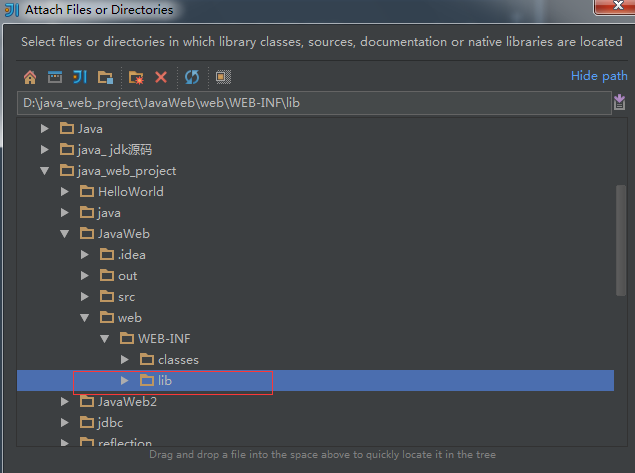
Task: Expand the java subfolder arrow
Action: click(65, 213)
